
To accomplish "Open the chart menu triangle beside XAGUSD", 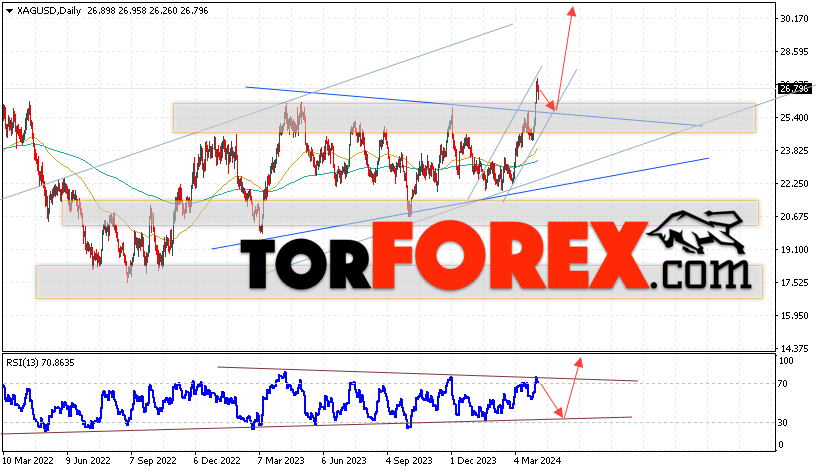I will (x=9, y=11).
